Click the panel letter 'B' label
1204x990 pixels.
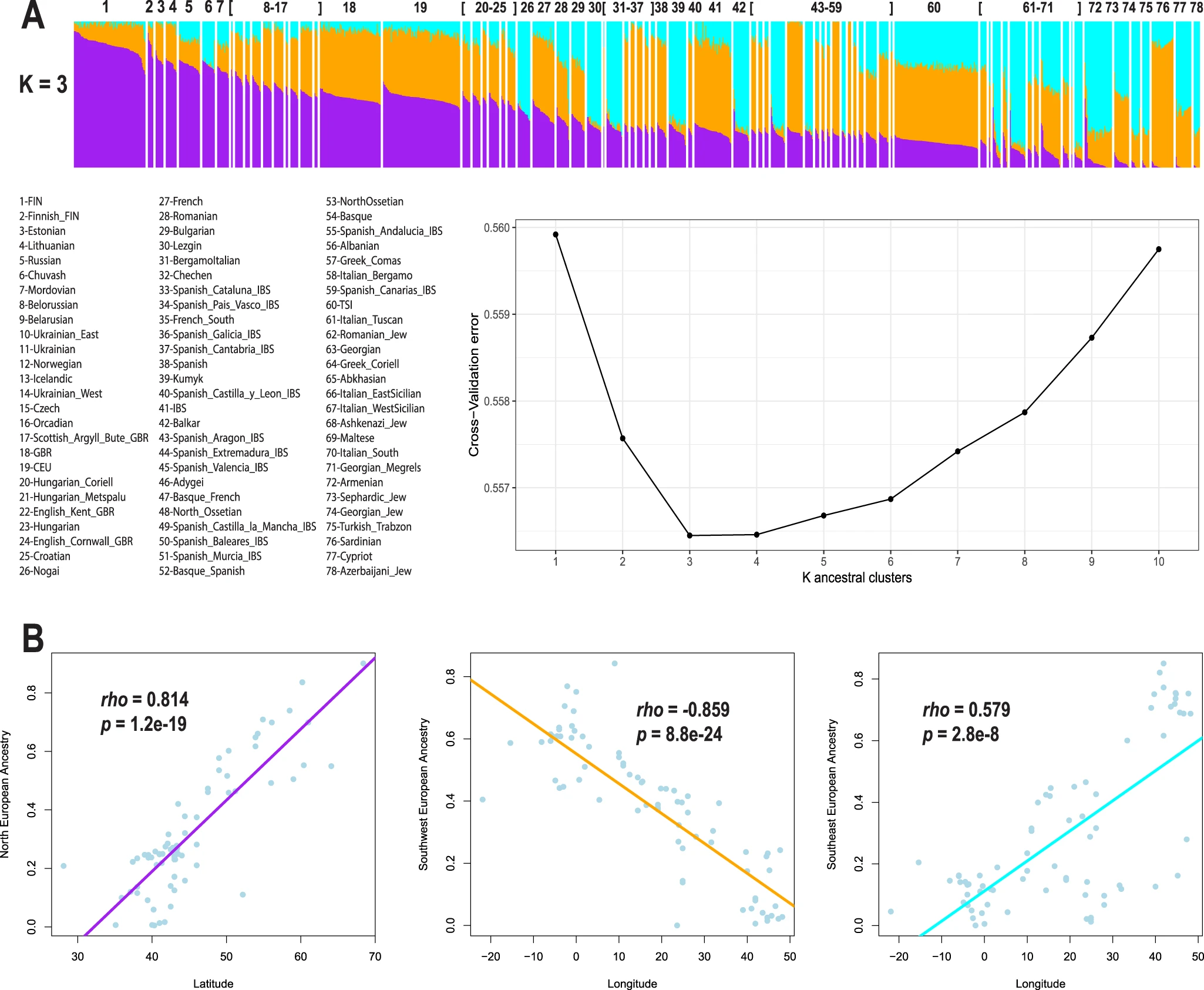[33, 639]
